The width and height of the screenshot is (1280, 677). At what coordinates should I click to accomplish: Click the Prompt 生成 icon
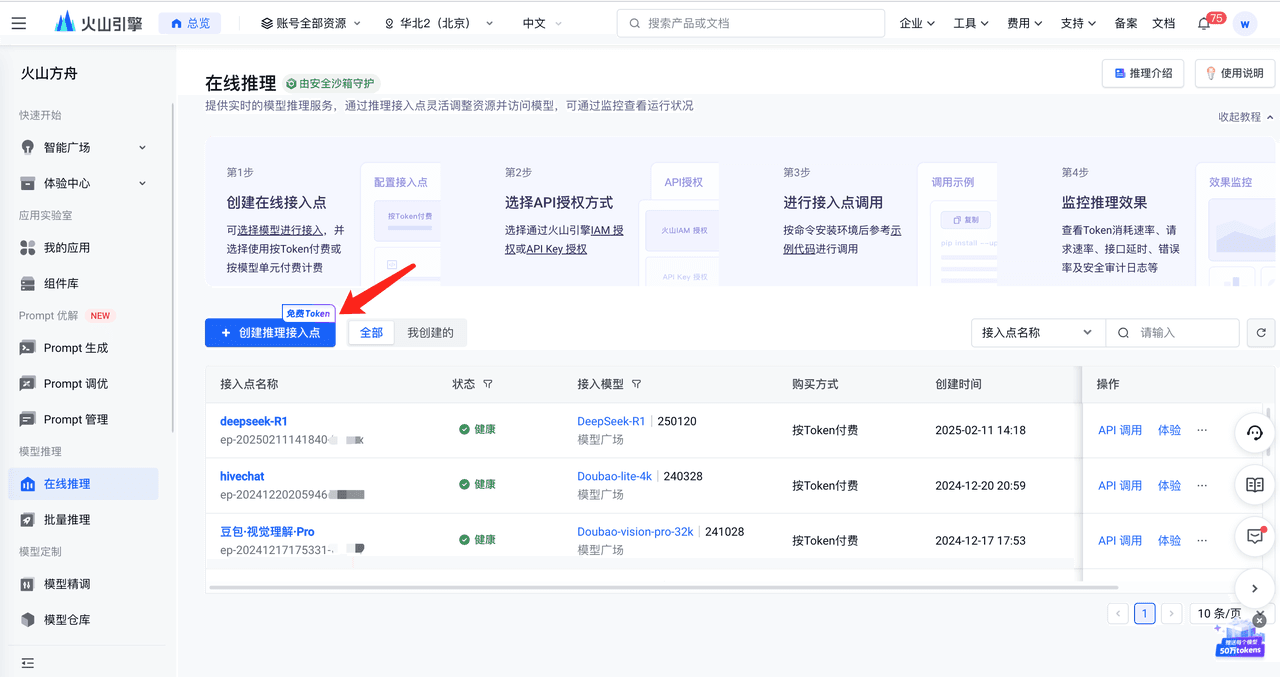pyautogui.click(x=28, y=348)
